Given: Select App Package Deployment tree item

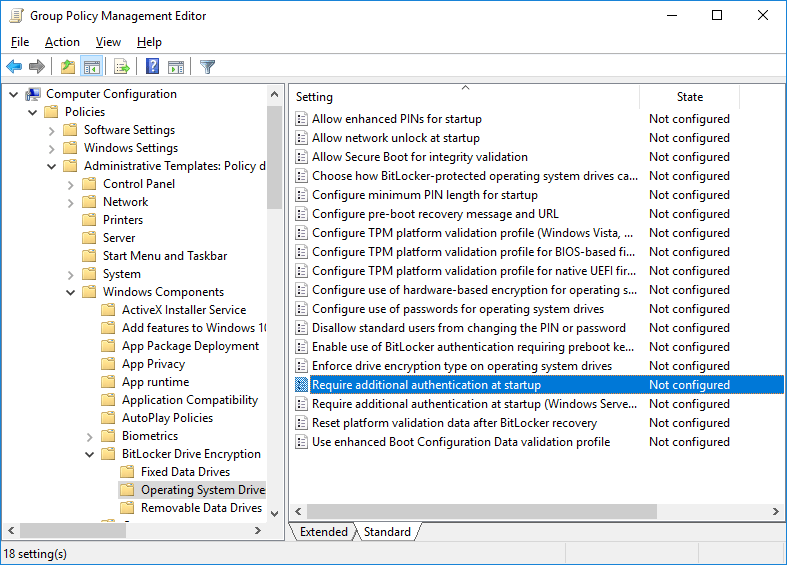Looking at the screenshot, I should (190, 346).
